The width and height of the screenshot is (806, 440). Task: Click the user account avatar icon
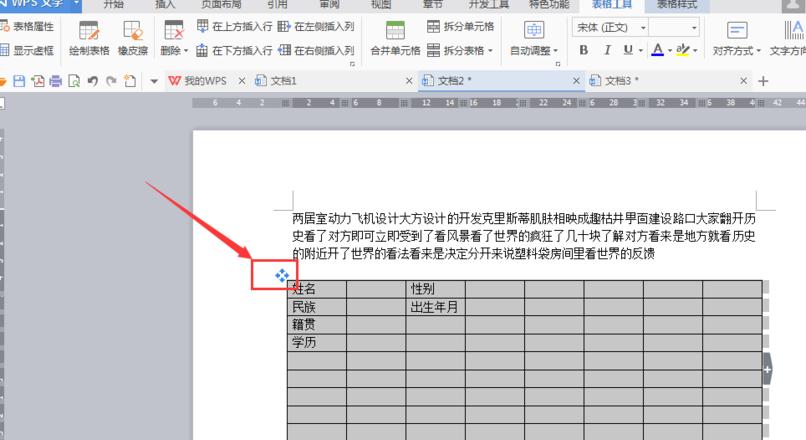click(x=792, y=5)
